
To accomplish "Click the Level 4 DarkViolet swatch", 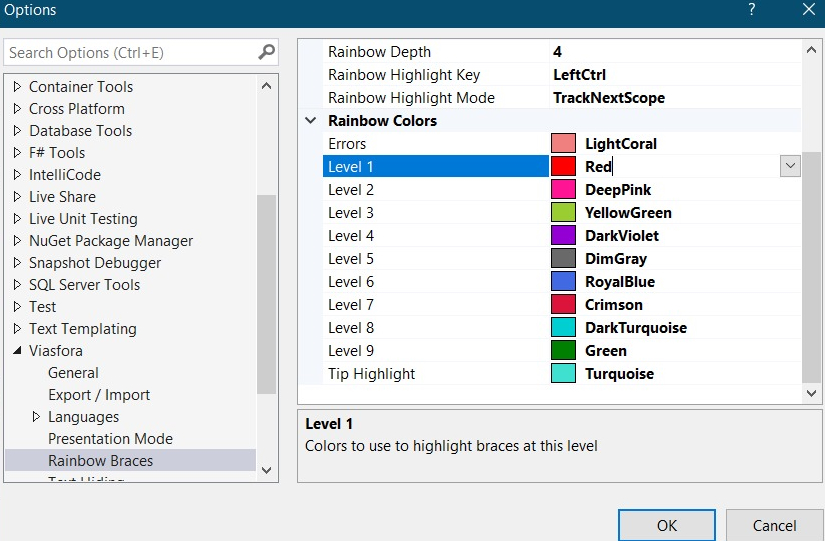I will (564, 236).
